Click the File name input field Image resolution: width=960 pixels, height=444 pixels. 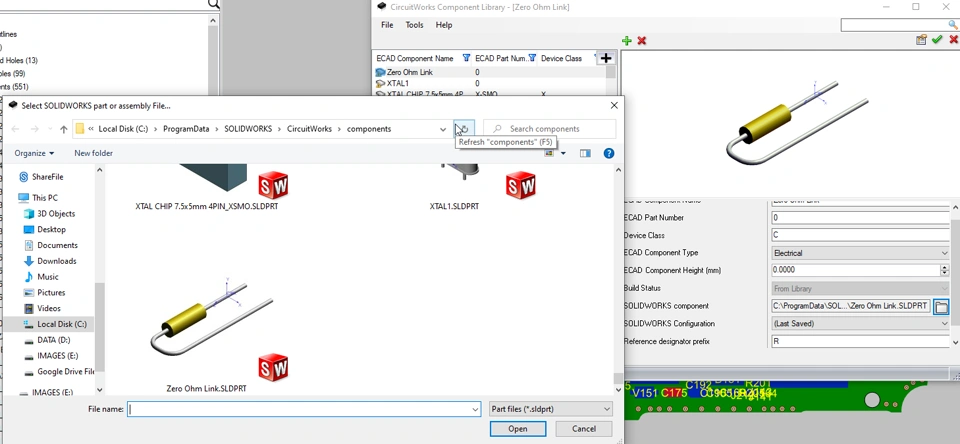pyautogui.click(x=299, y=409)
